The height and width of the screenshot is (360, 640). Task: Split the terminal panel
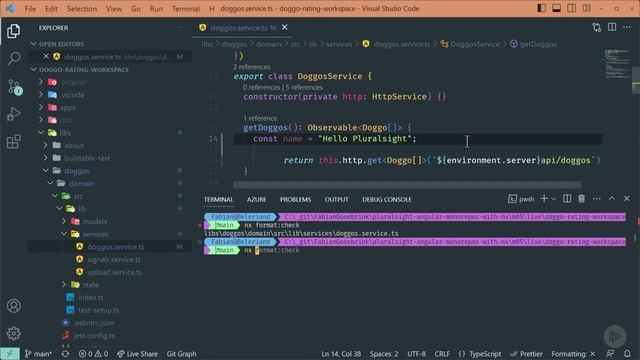567,199
